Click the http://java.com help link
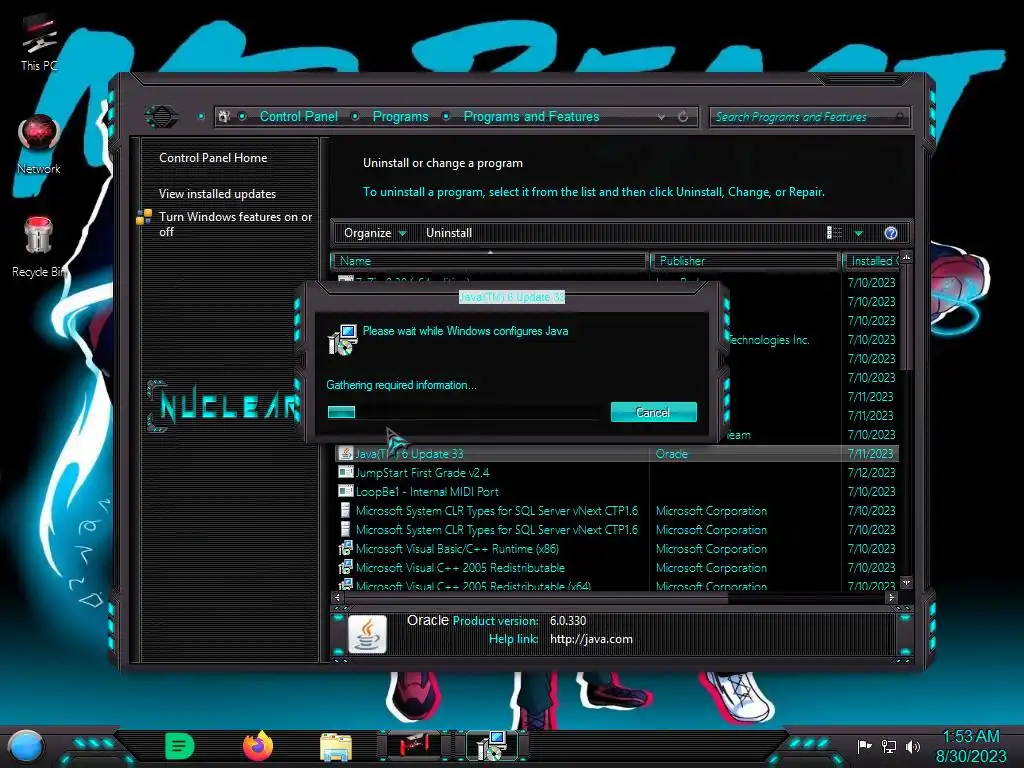Image resolution: width=1024 pixels, height=768 pixels. pos(591,639)
